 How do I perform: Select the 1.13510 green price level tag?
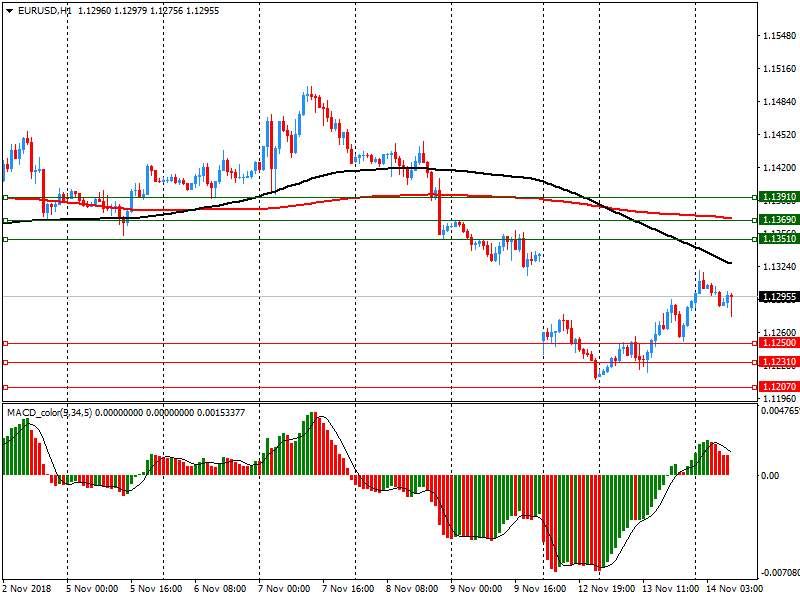click(x=777, y=240)
